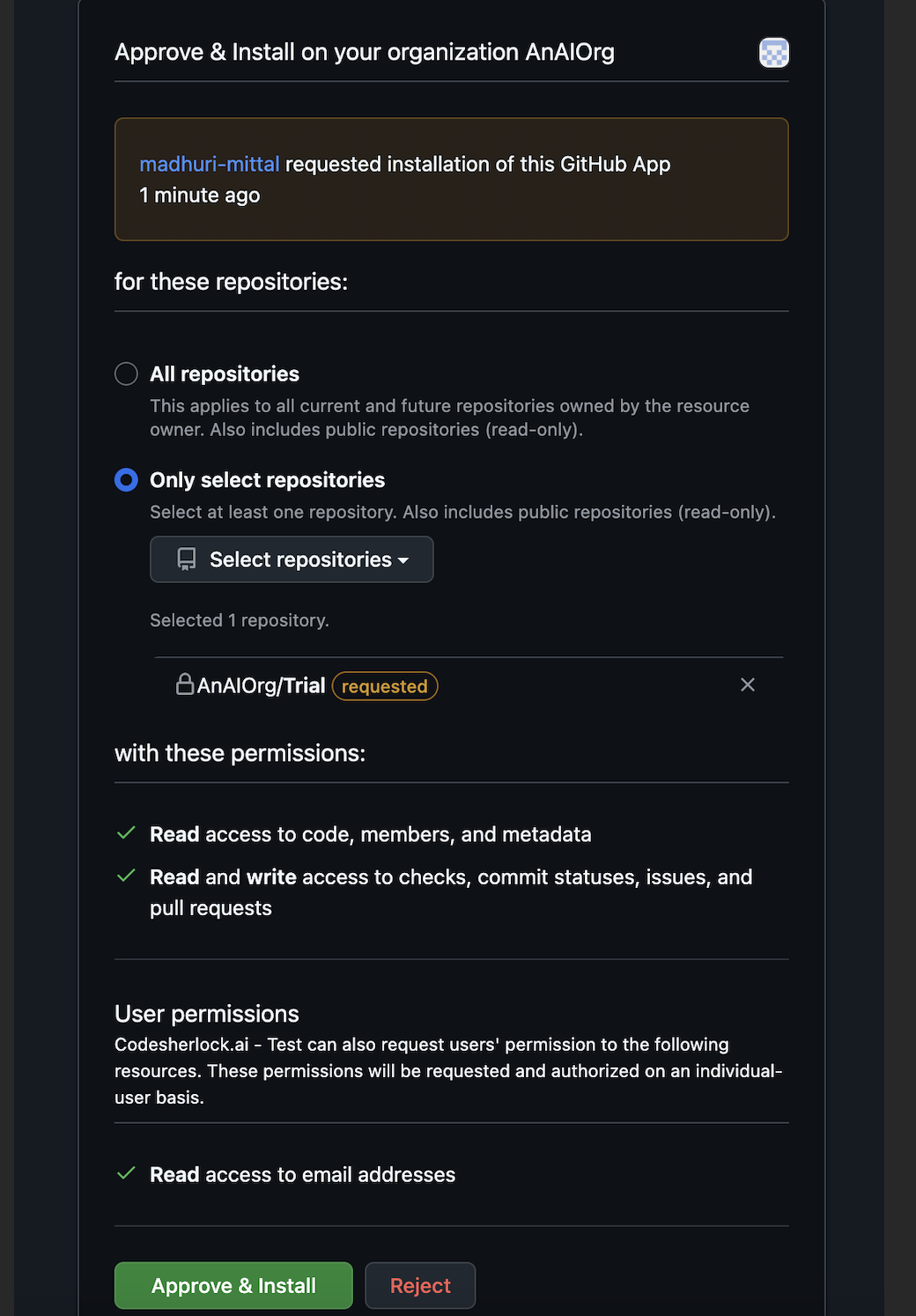Click the "User permissions" heading
Viewport: 916px width, 1316px height.
coord(207,1014)
